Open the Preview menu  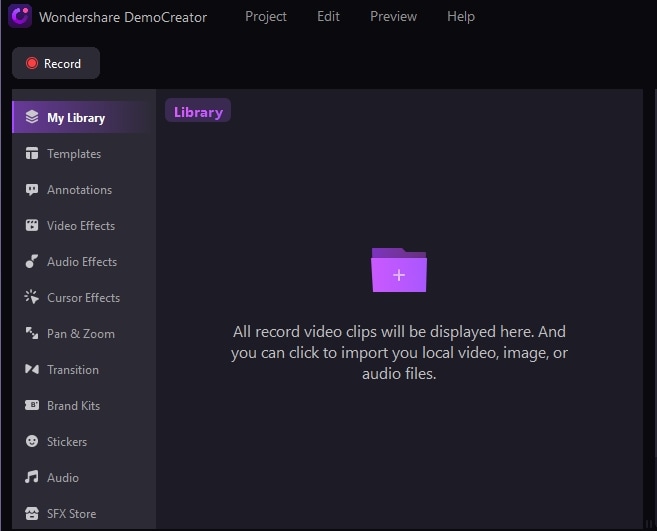coord(393,16)
